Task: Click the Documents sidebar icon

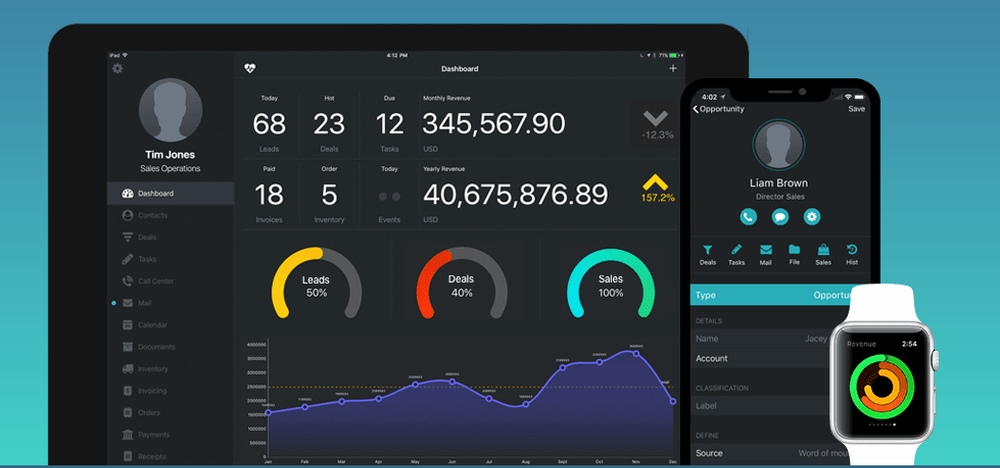Action: 128,347
